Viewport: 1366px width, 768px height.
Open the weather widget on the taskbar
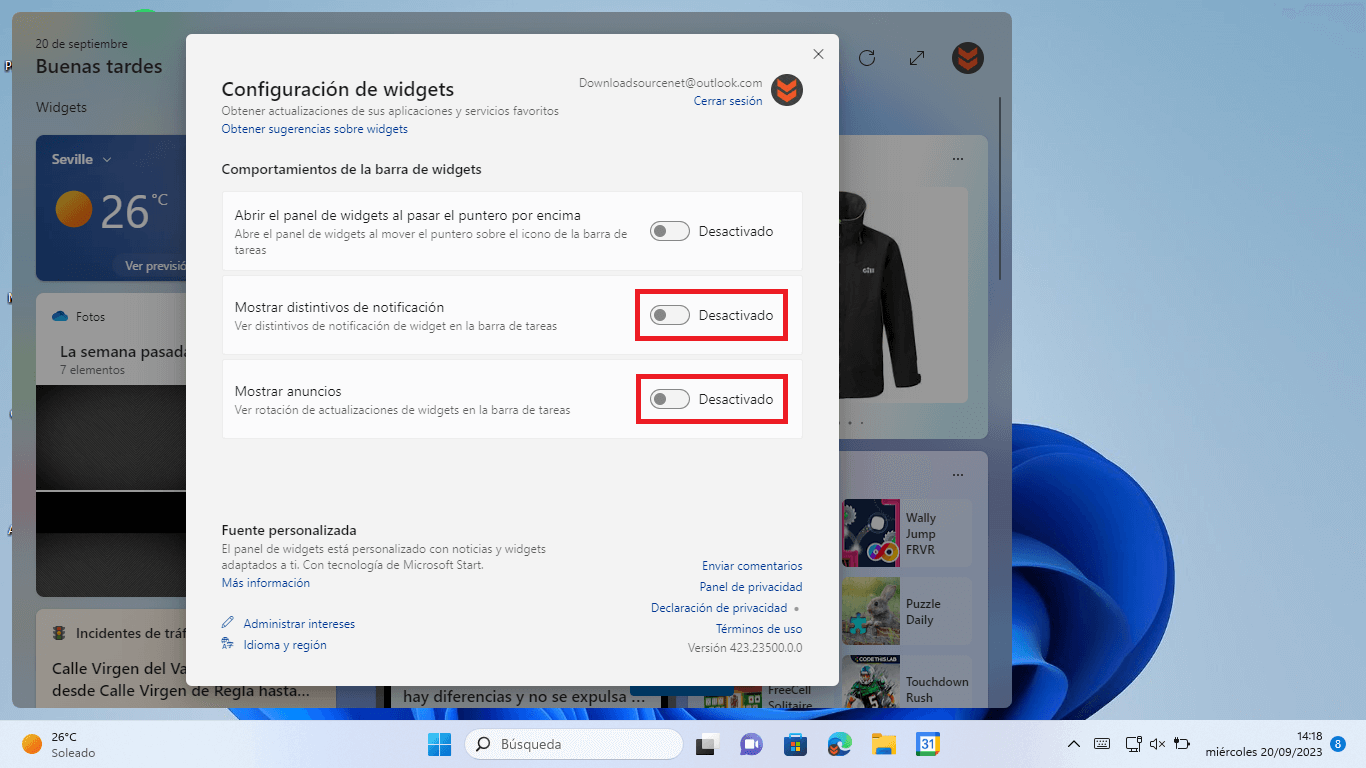tap(58, 744)
